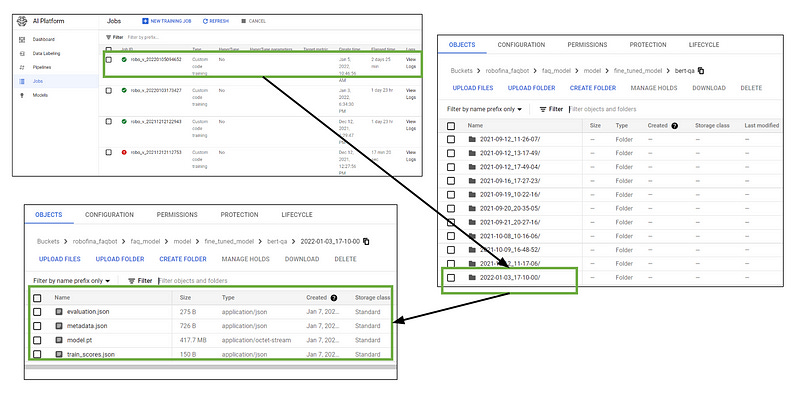Click the Models lightbulb sidebar icon
Image resolution: width=800 pixels, height=393 pixels.
click(21, 95)
